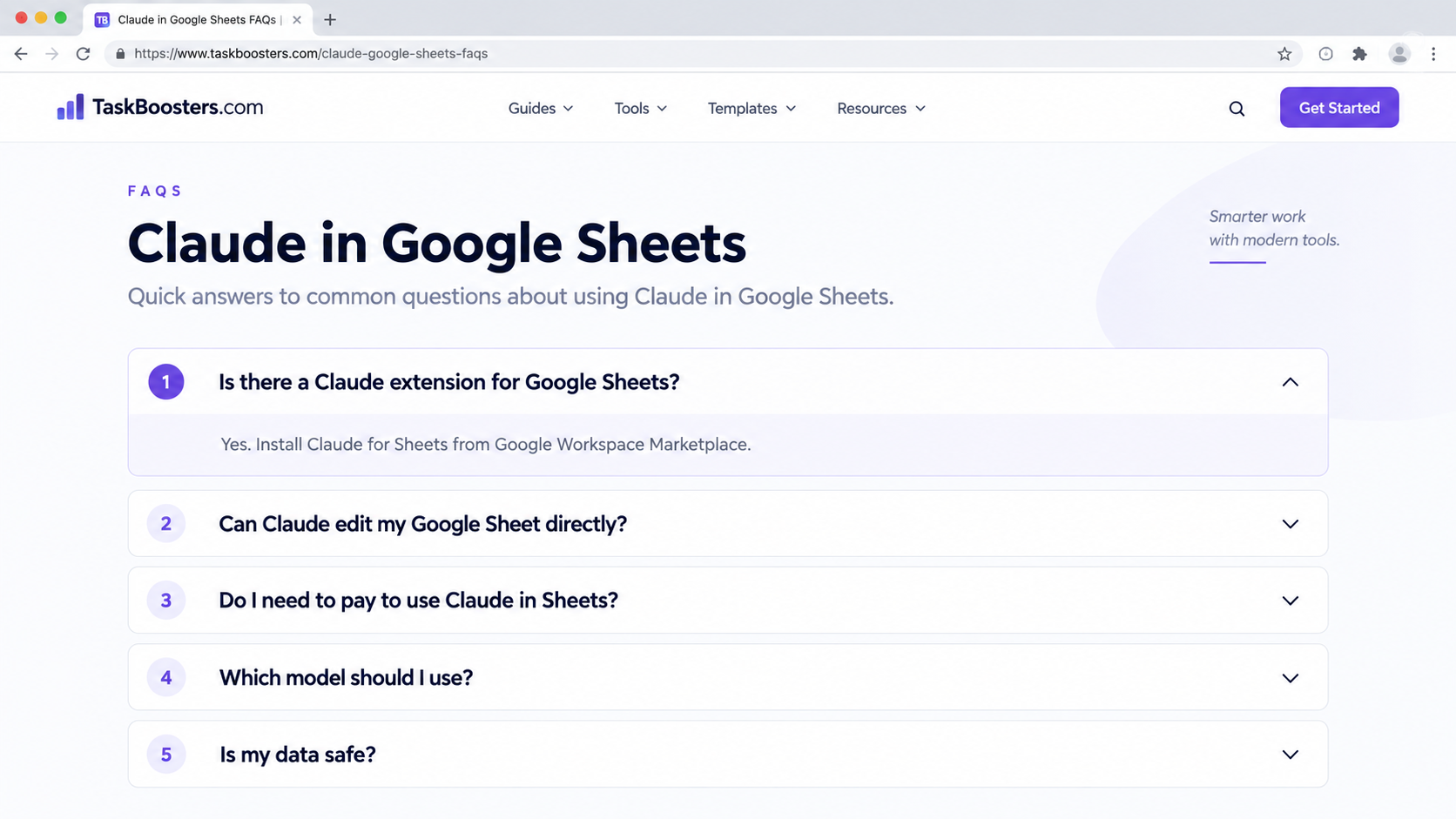The image size is (1456, 819).
Task: Click the number 3 badge
Action: (166, 601)
